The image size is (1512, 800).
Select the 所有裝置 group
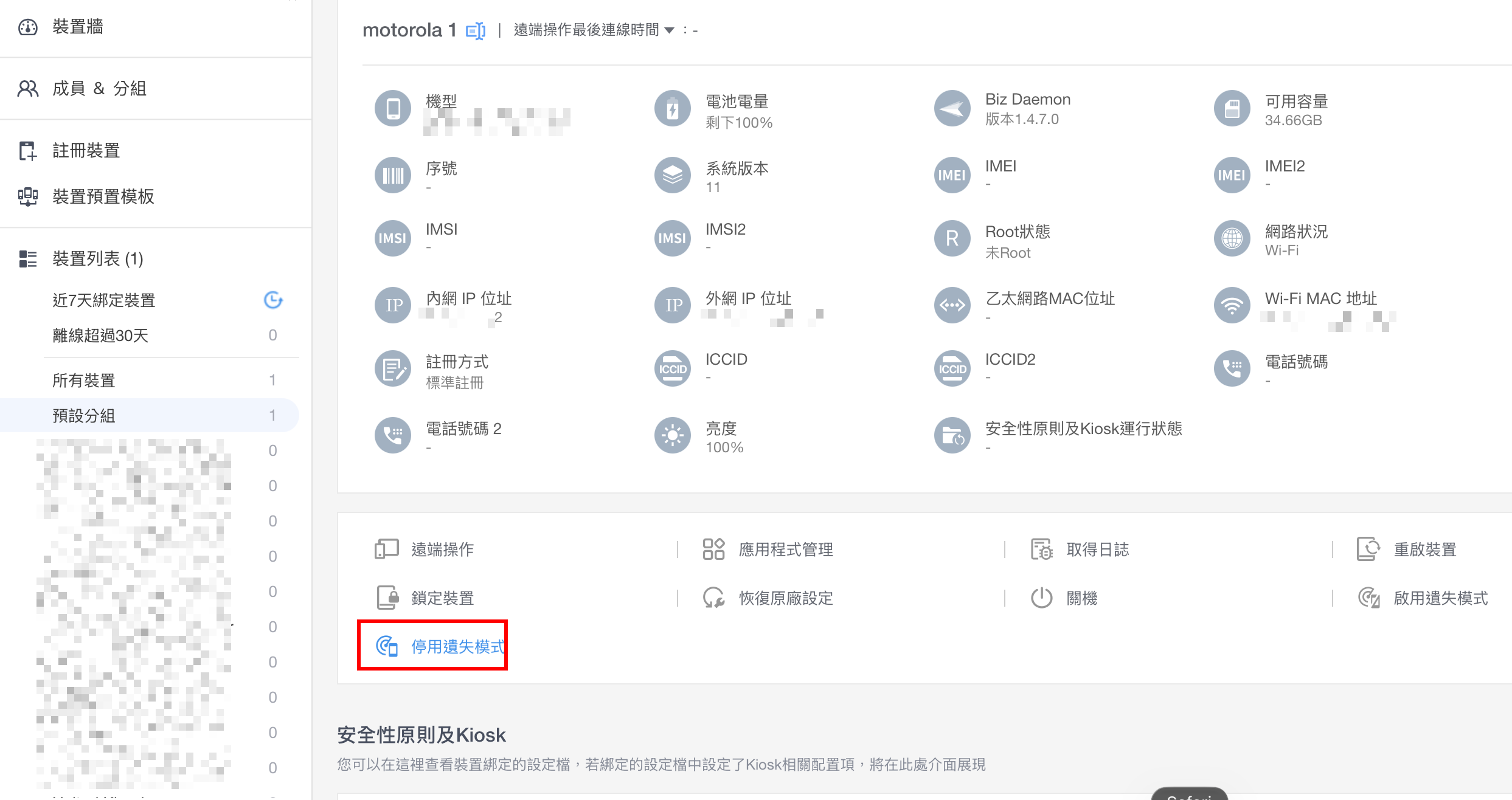(84, 381)
